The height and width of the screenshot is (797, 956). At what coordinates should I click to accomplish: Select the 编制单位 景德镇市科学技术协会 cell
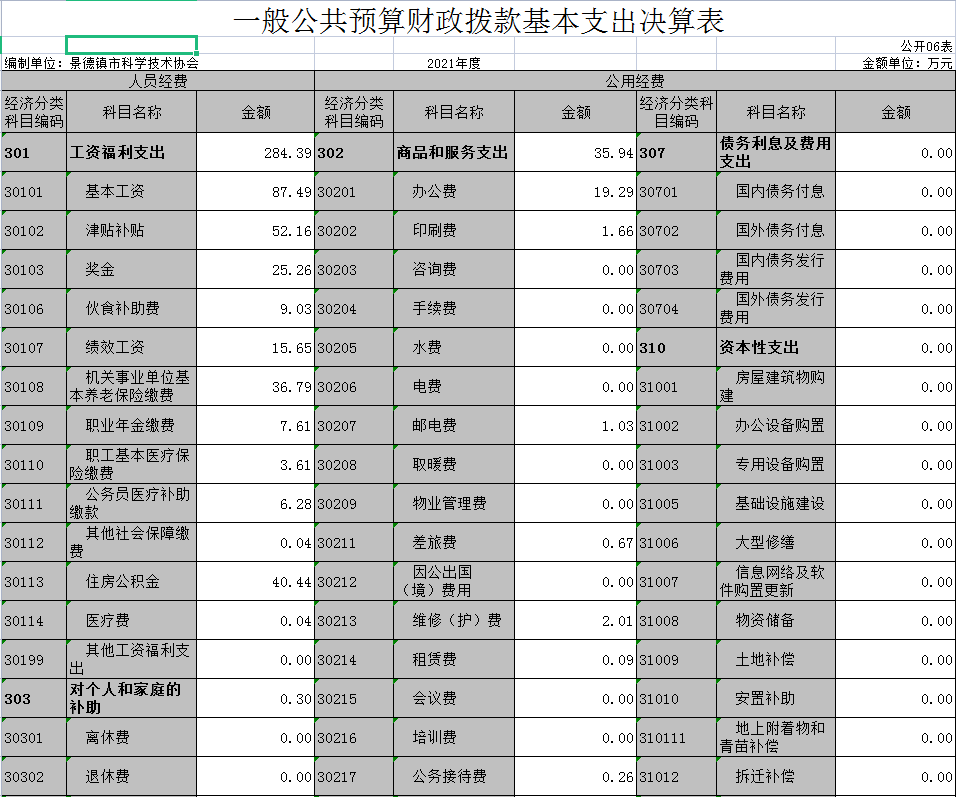[x=102, y=63]
